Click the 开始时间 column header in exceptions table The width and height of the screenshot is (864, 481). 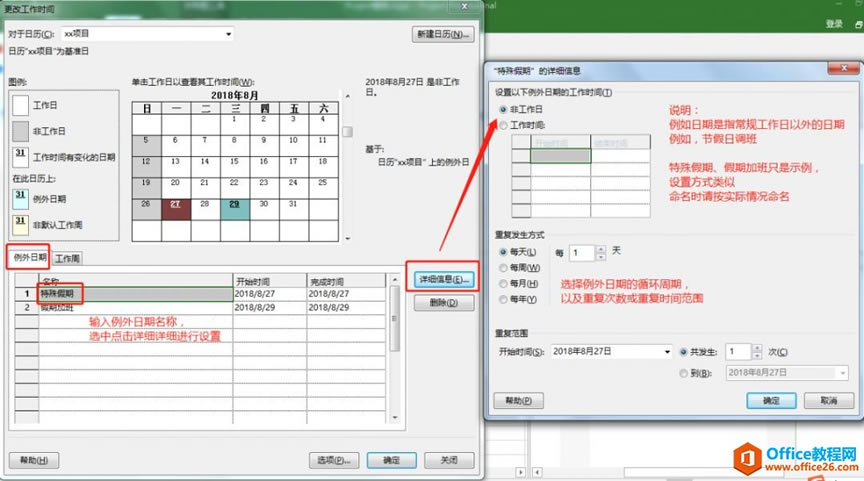click(x=269, y=281)
